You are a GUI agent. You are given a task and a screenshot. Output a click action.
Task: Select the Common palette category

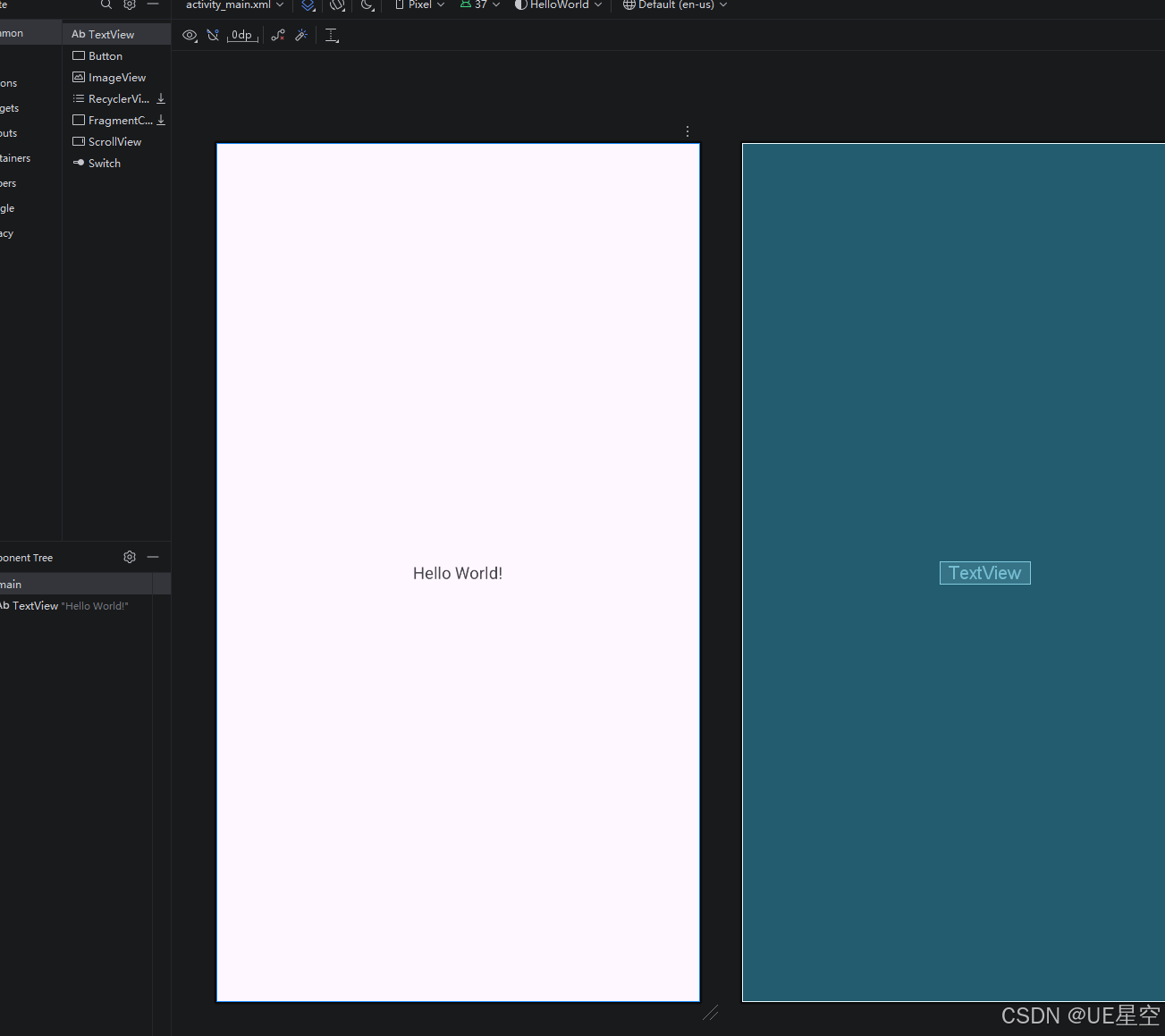(x=30, y=33)
